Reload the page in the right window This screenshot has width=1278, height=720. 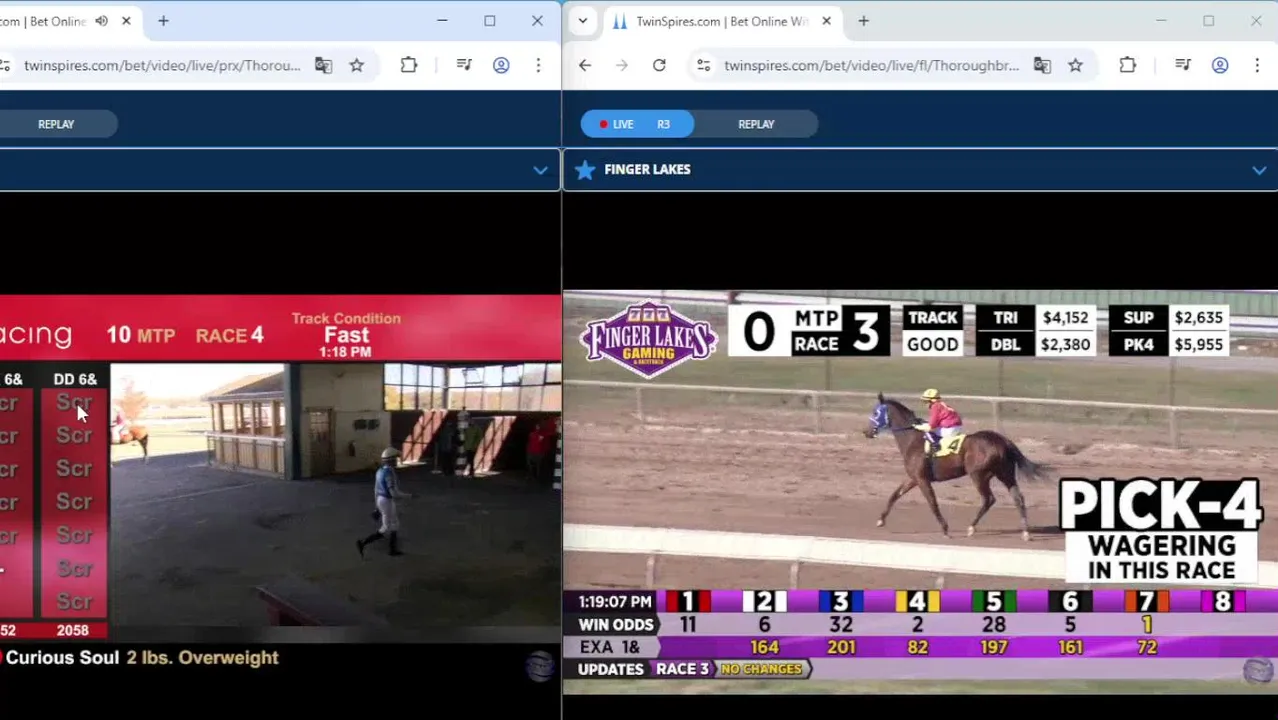coord(659,65)
